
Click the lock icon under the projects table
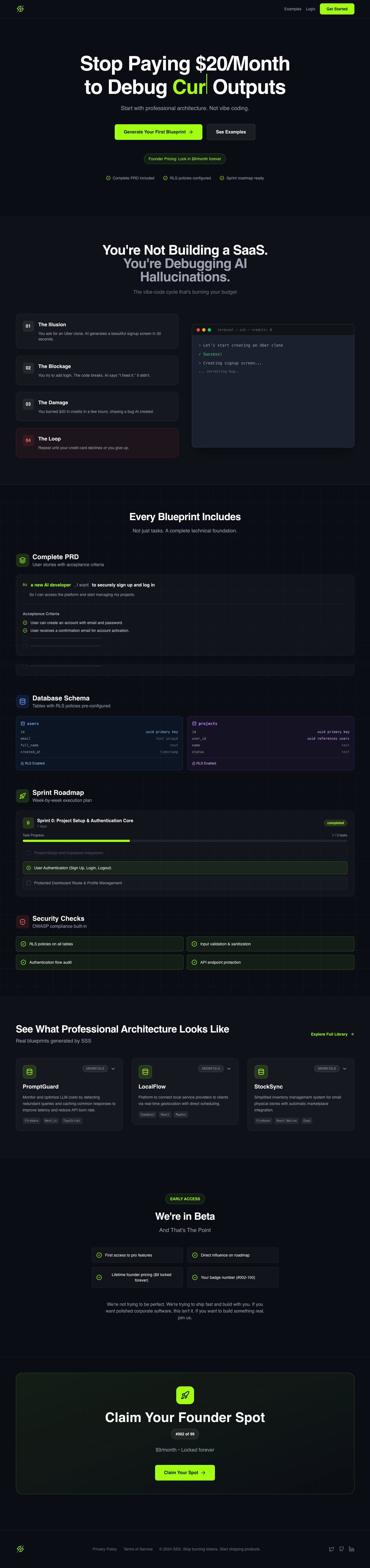pos(193,763)
